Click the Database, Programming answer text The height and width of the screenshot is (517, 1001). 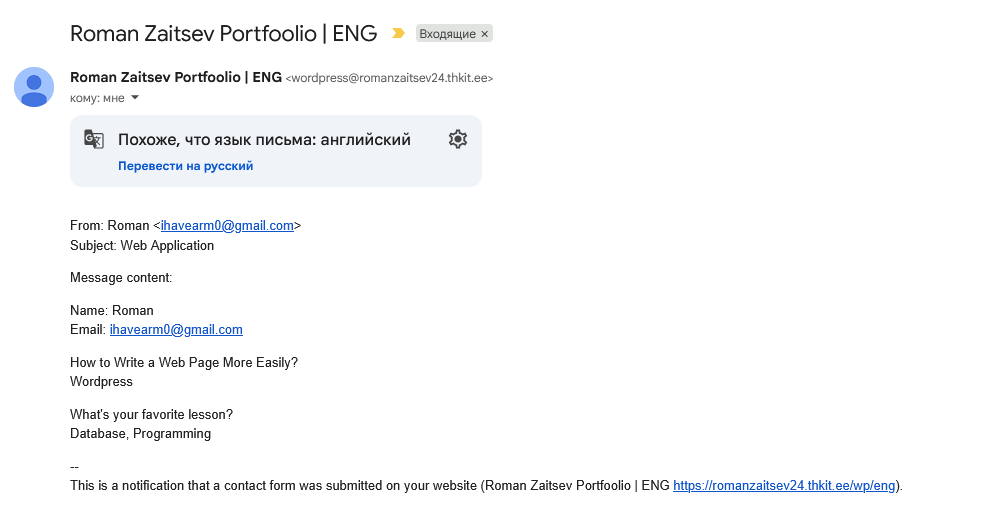point(140,434)
